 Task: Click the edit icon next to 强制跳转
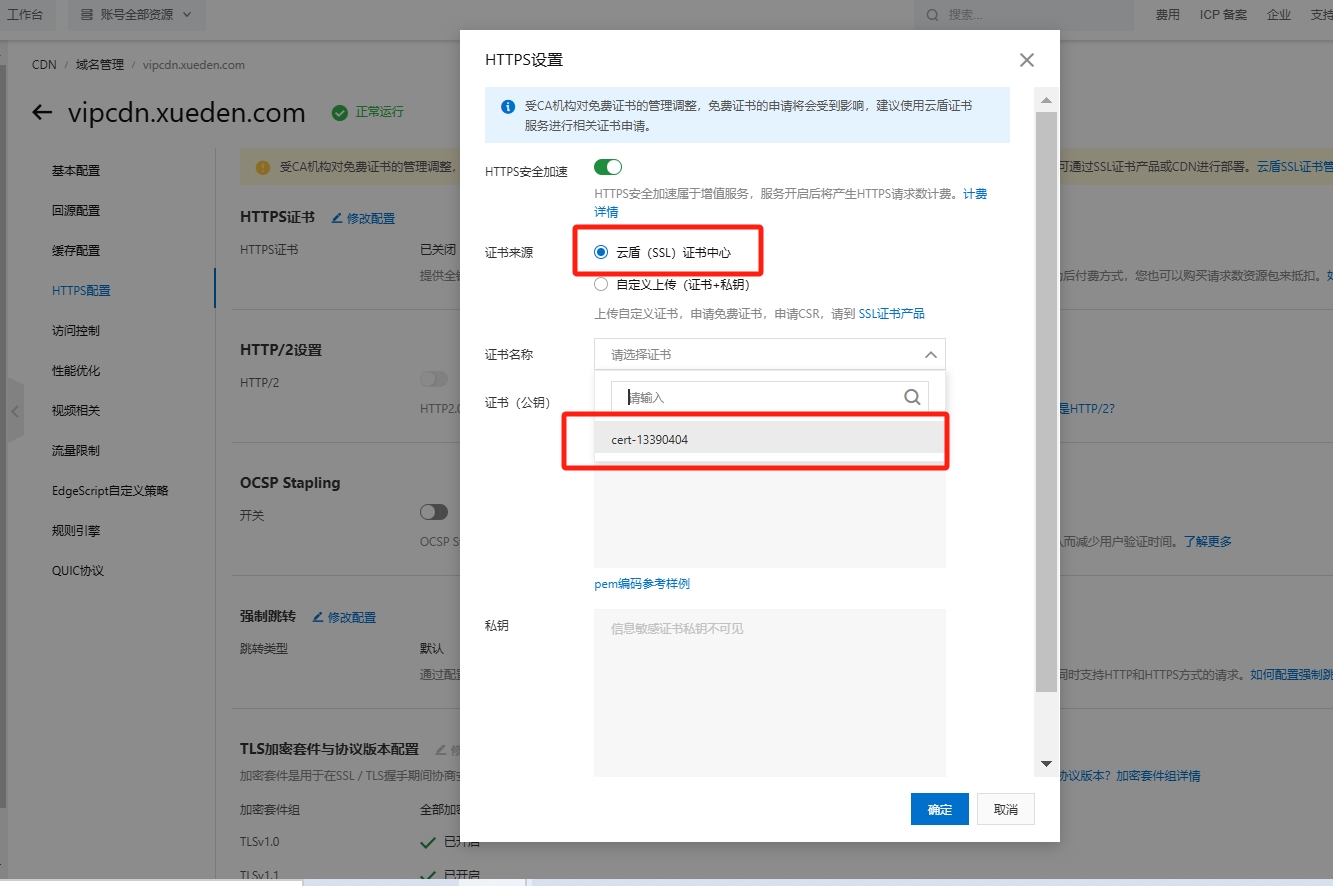click(318, 617)
